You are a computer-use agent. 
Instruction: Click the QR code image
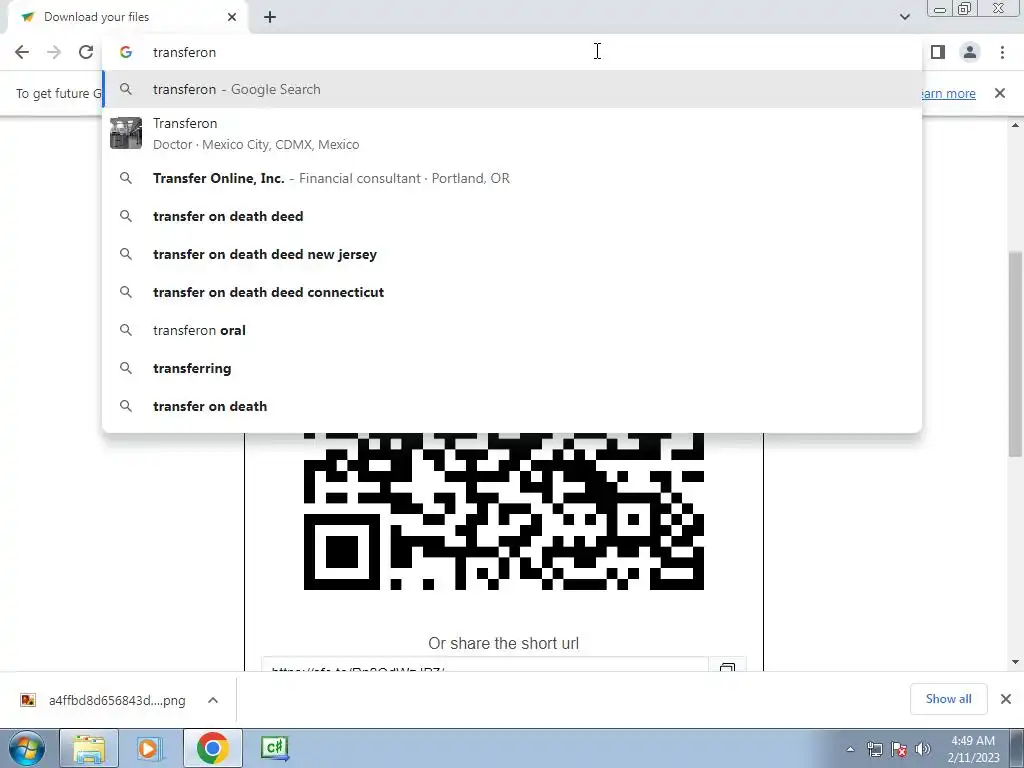point(504,511)
